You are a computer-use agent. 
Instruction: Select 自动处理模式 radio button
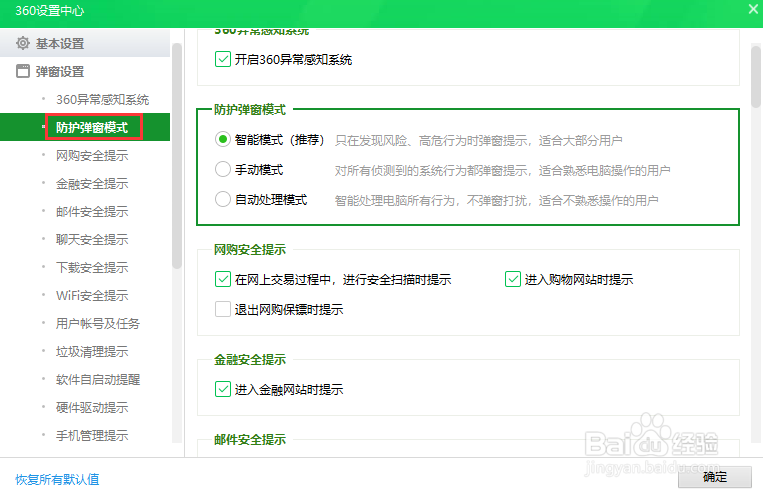tap(222, 200)
